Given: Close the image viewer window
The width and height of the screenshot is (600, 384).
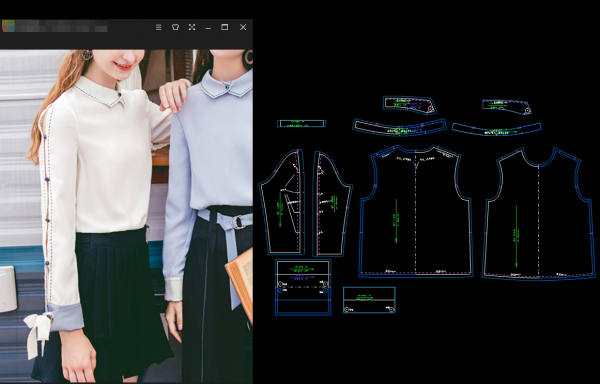Looking at the screenshot, I should click(243, 27).
